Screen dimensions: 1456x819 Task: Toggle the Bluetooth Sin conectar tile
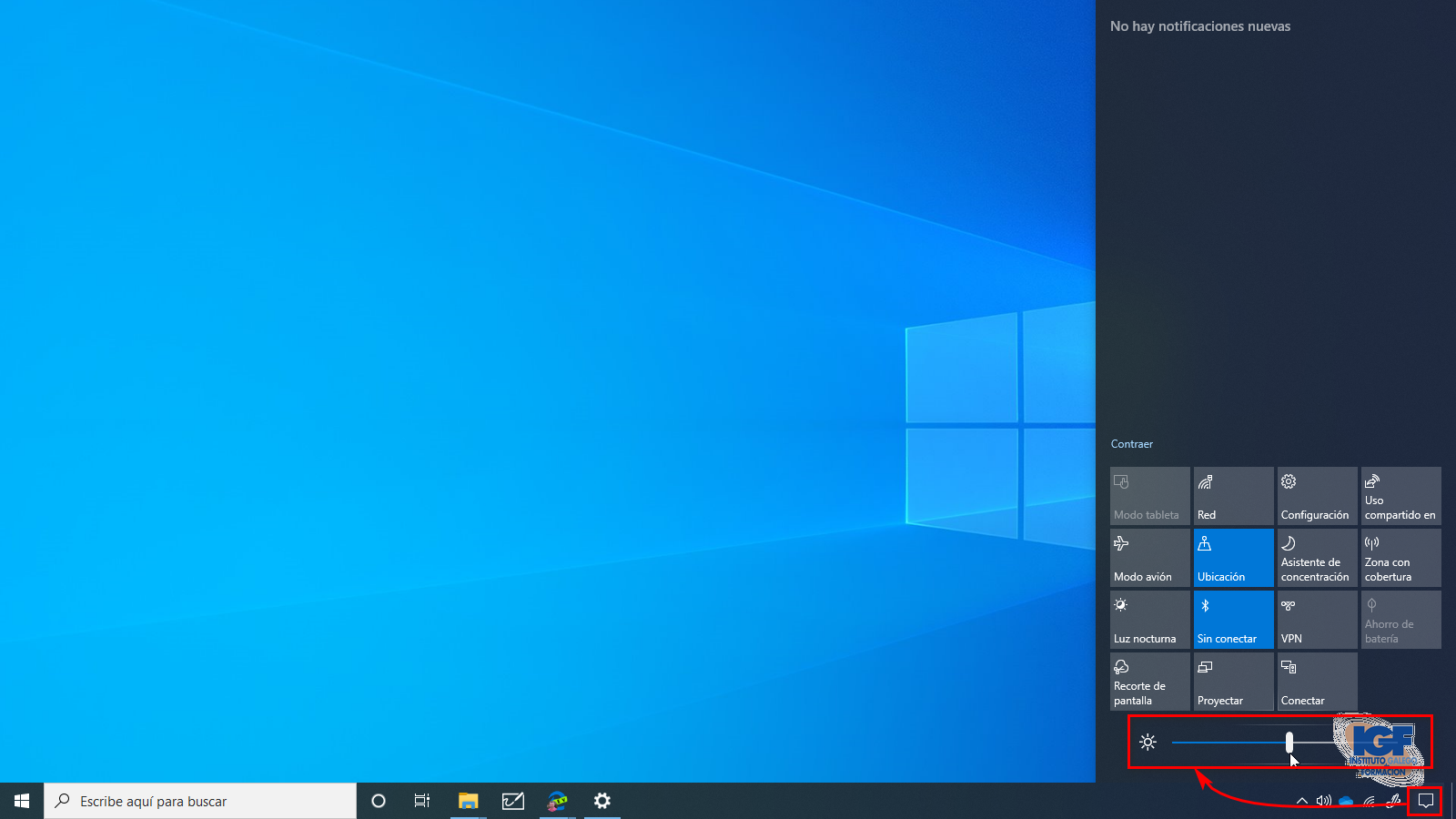click(x=1233, y=620)
